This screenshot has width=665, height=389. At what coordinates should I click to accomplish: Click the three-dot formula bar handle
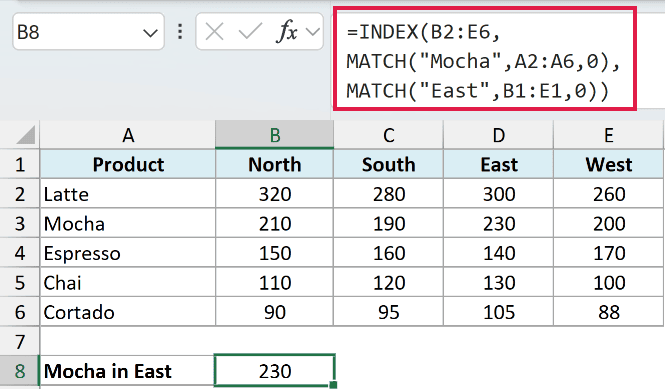coord(180,32)
